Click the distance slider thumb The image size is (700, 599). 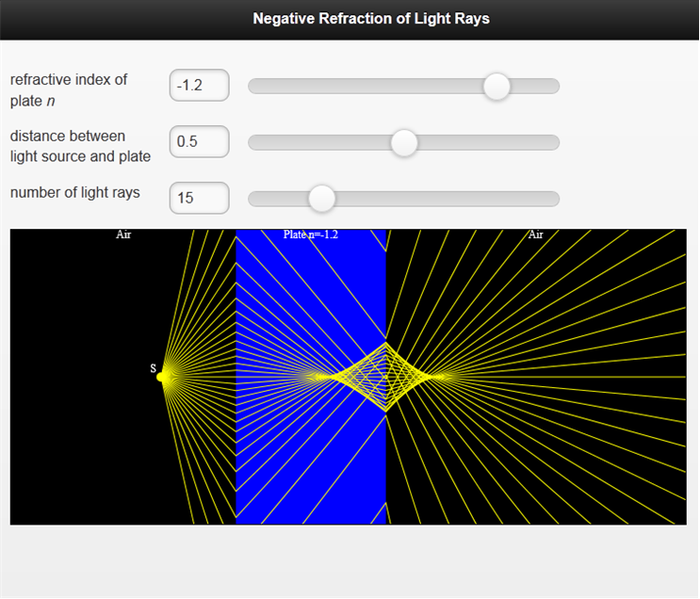(404, 142)
